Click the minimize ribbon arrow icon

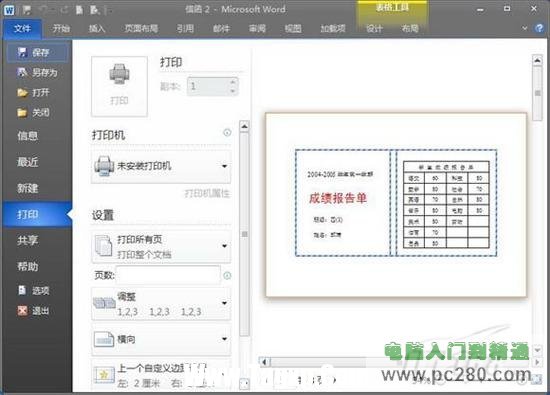pos(525,28)
